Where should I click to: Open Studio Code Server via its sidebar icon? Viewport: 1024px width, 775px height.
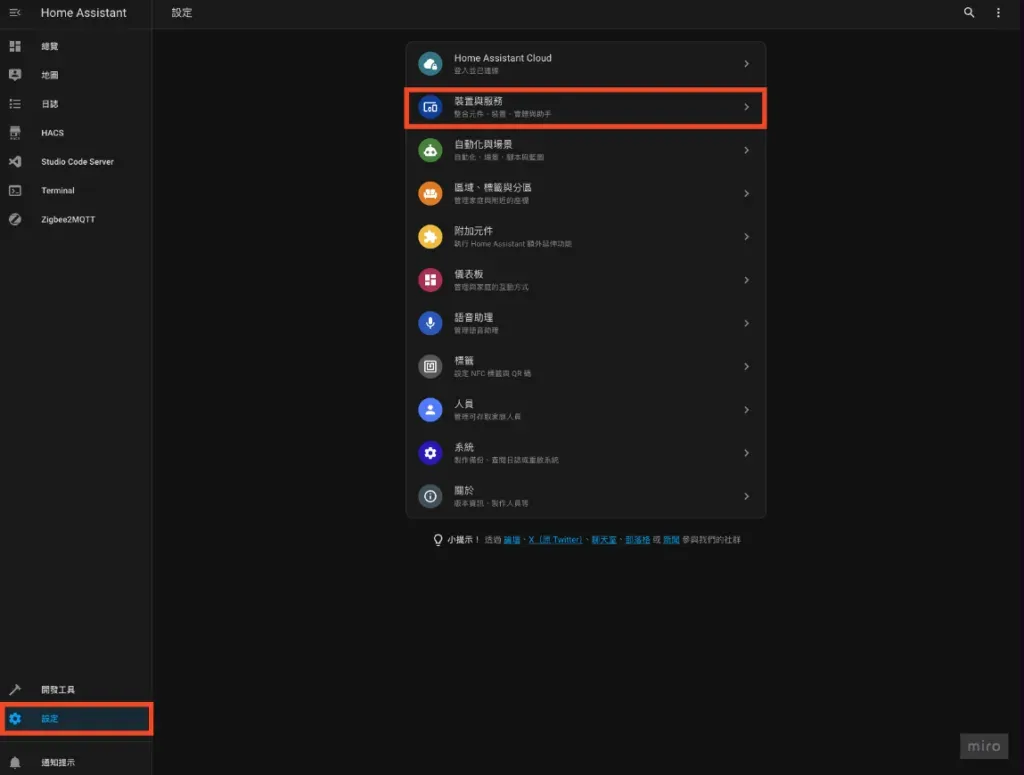tap(14, 161)
